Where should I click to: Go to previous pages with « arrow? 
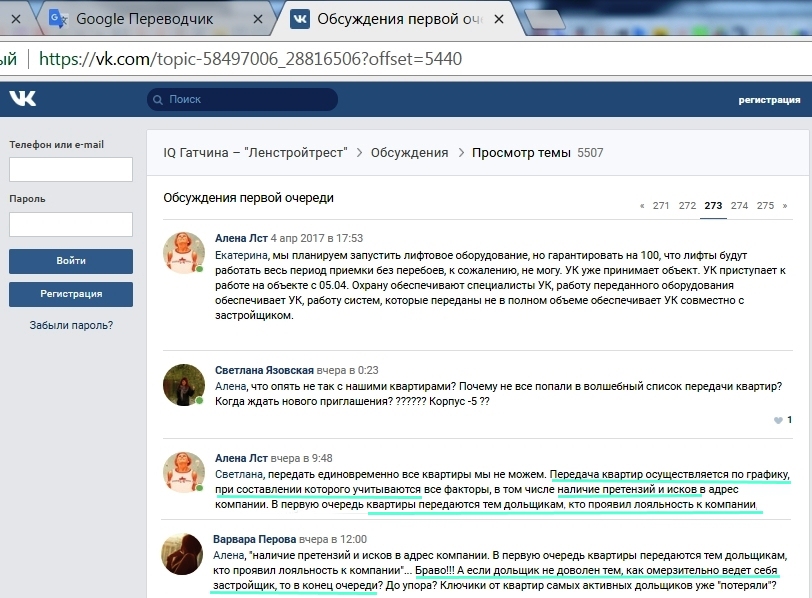642,206
